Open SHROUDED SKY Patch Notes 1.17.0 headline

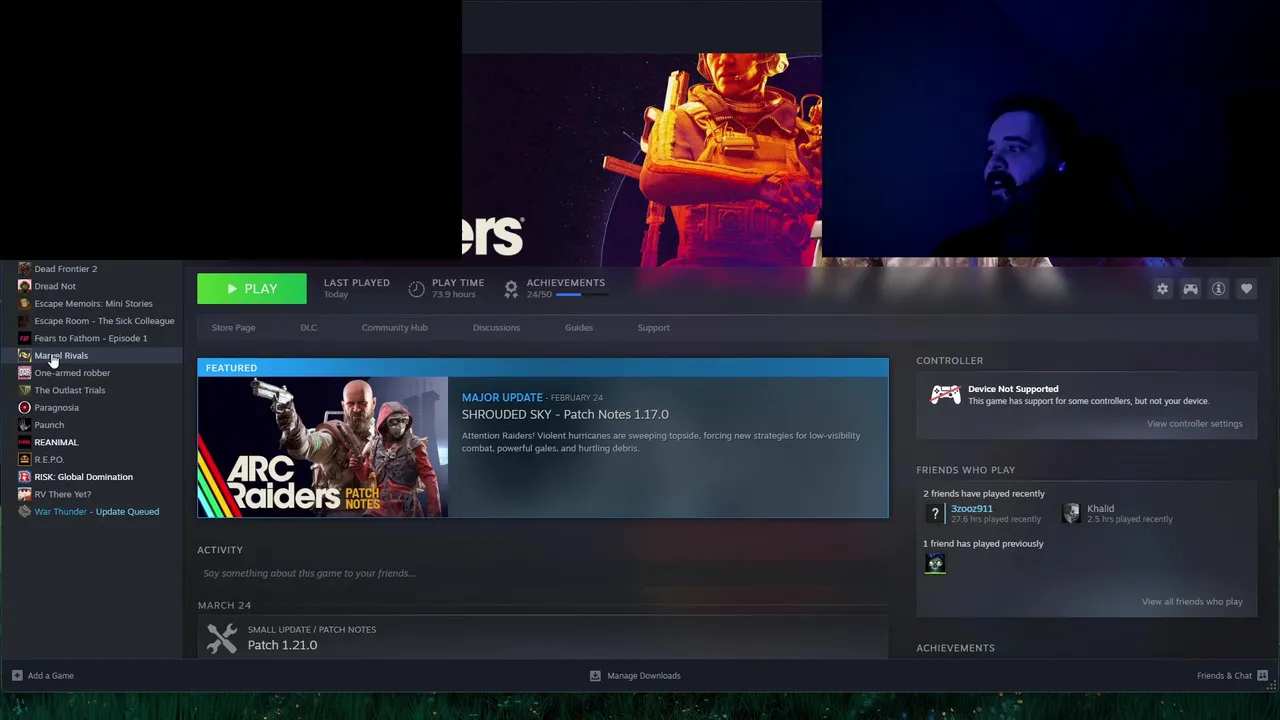click(x=565, y=415)
